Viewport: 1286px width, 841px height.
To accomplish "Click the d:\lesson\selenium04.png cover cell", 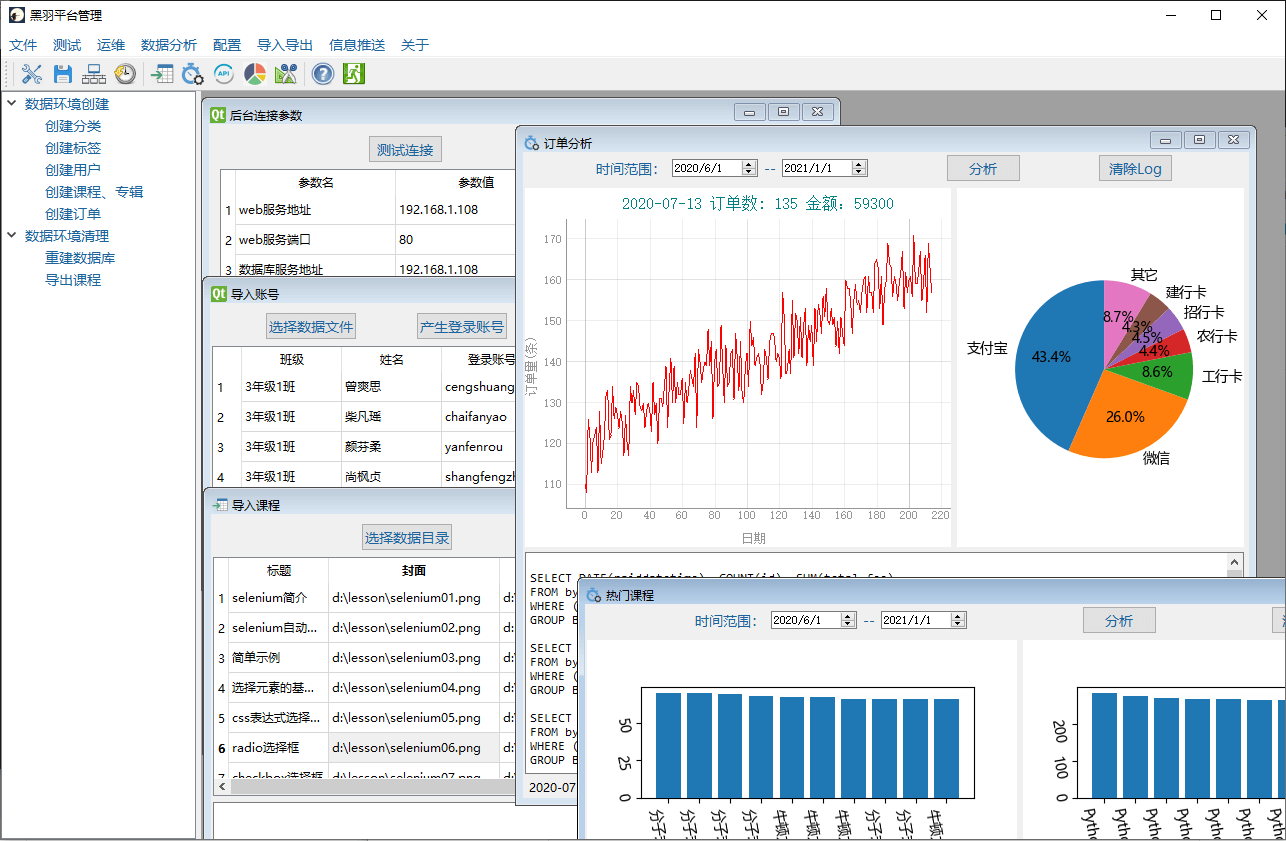I will 413,688.
